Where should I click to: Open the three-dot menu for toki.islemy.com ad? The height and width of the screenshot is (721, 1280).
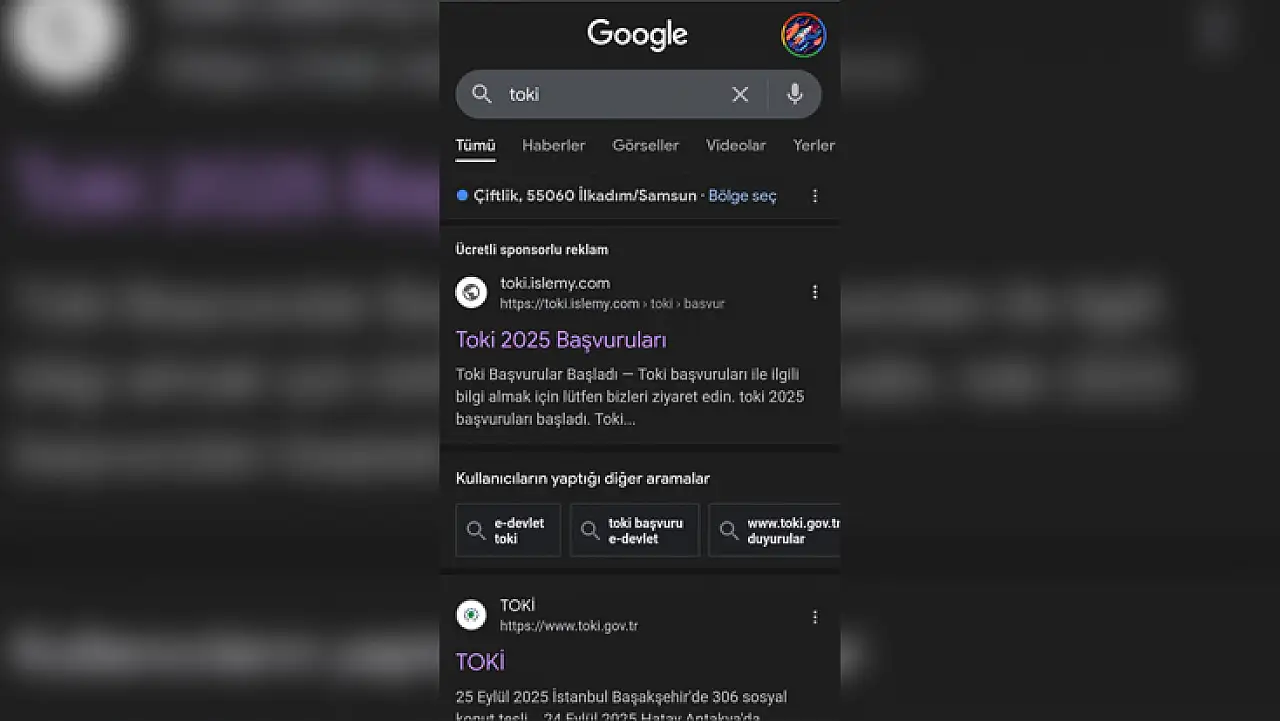coord(815,292)
